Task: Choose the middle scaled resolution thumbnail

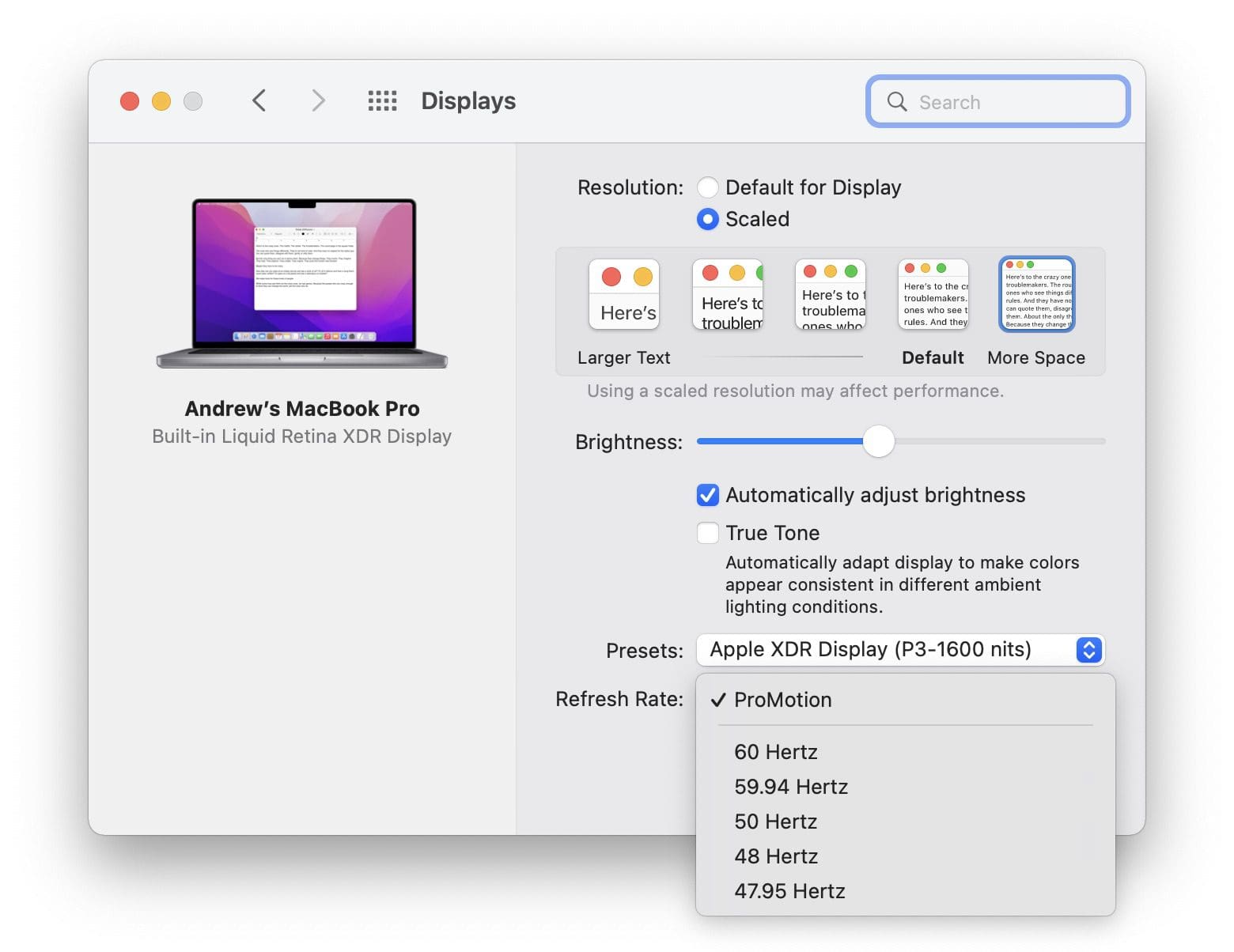Action: tap(831, 294)
